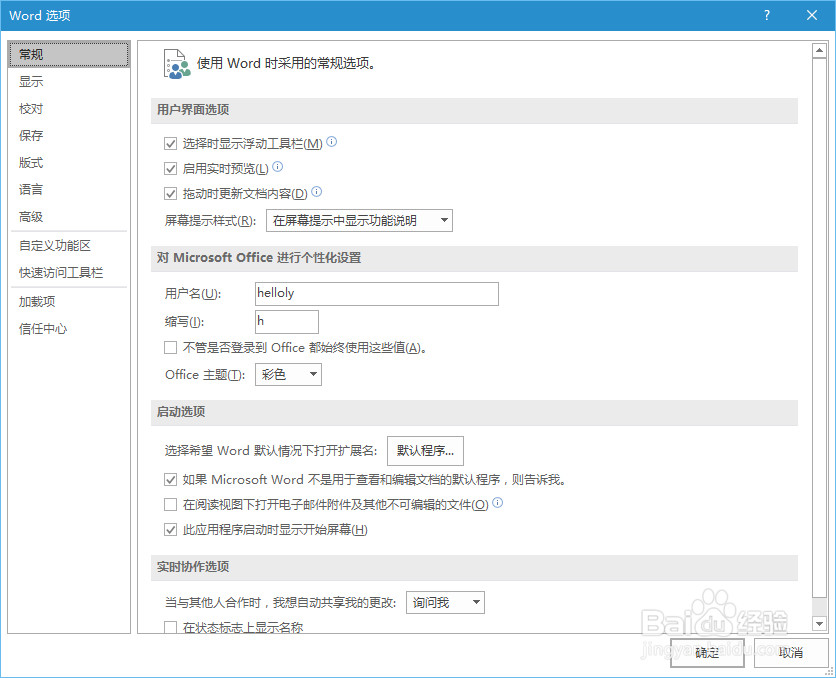Enable 拖动时更新文档内容 option
Screen dimensions: 836x678
(x=172, y=192)
